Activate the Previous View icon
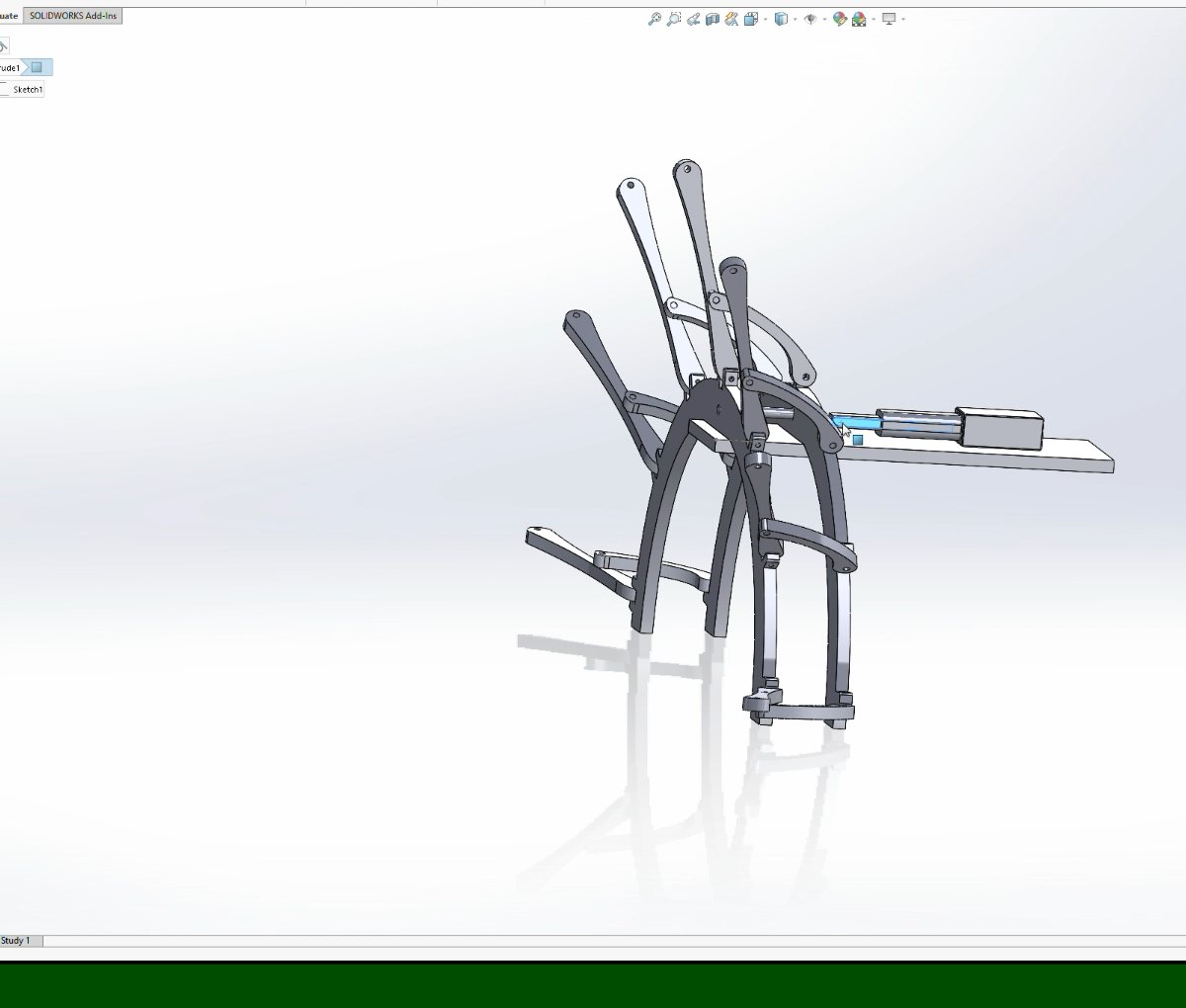The image size is (1186, 1008). click(693, 19)
